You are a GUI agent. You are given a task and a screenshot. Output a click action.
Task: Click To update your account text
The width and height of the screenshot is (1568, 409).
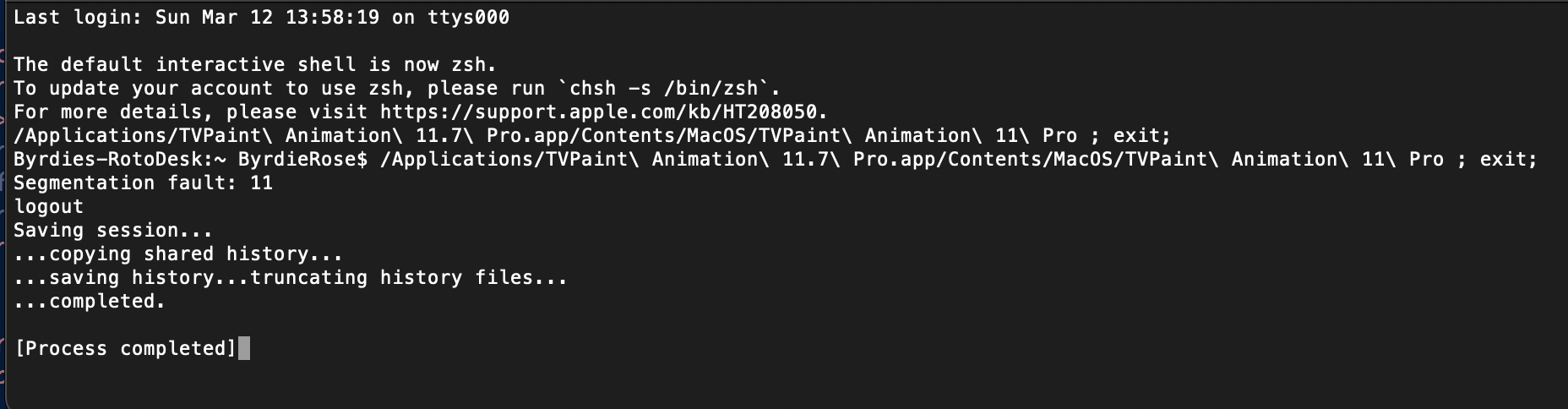143,88
